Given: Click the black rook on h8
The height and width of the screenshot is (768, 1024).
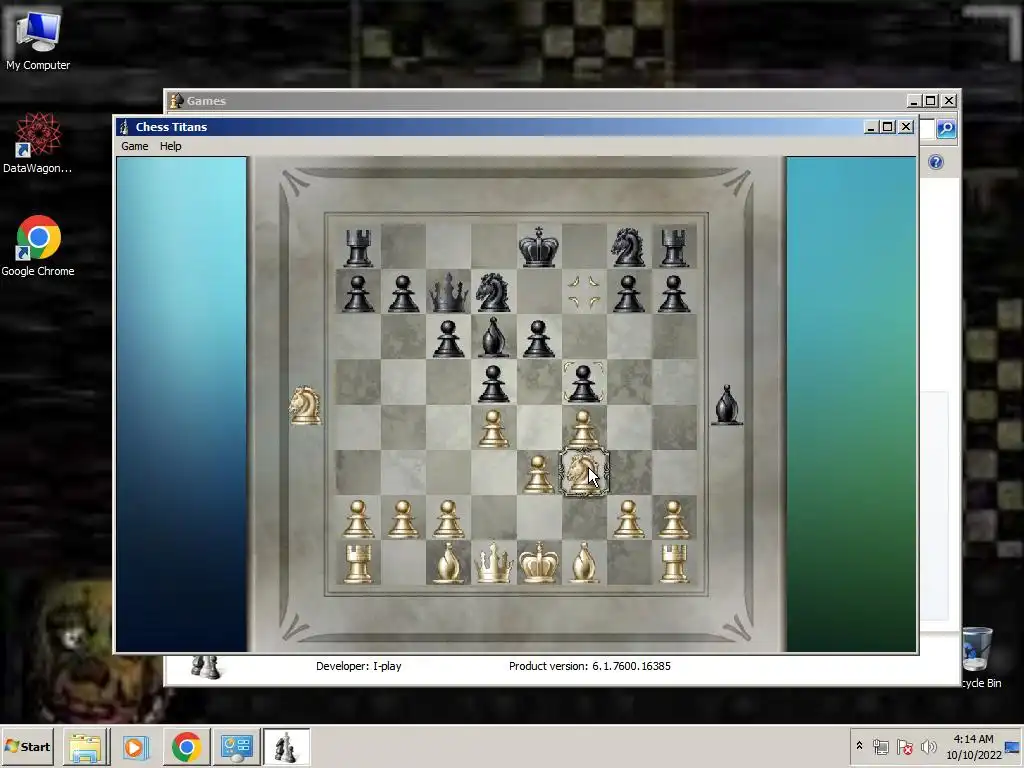Looking at the screenshot, I should click(x=673, y=247).
